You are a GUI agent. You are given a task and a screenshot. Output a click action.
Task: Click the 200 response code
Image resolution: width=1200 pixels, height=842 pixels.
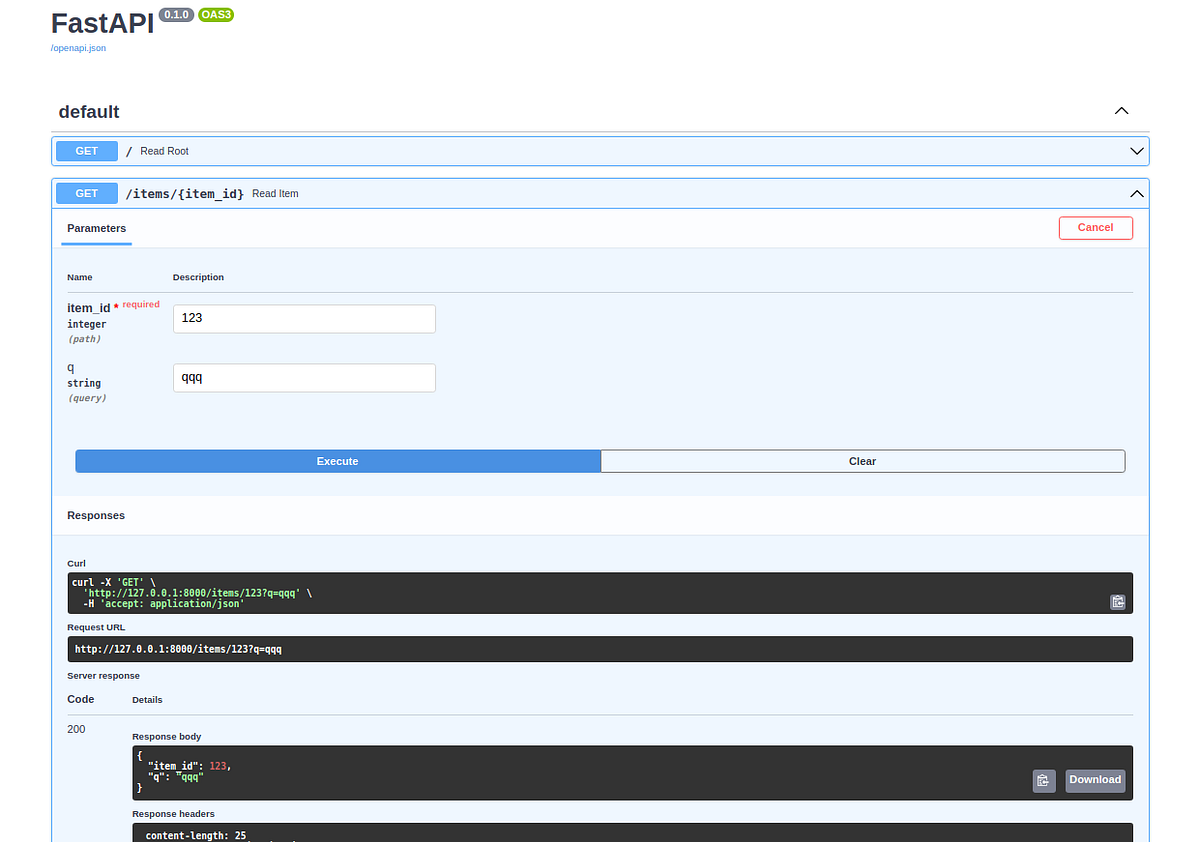pyautogui.click(x=76, y=729)
